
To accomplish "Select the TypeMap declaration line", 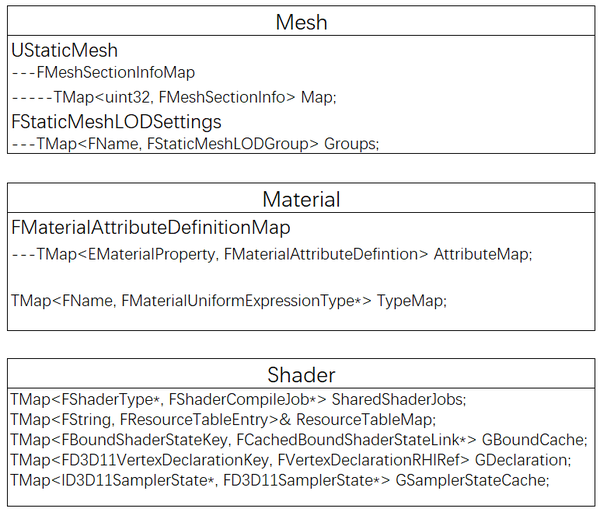I will [x=228, y=300].
